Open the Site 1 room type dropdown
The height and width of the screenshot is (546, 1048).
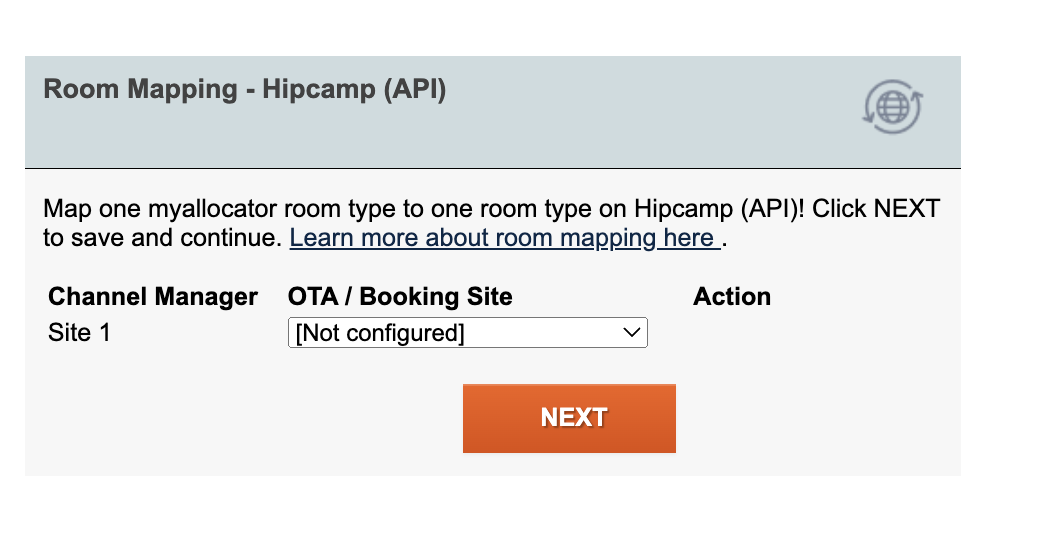(467, 333)
